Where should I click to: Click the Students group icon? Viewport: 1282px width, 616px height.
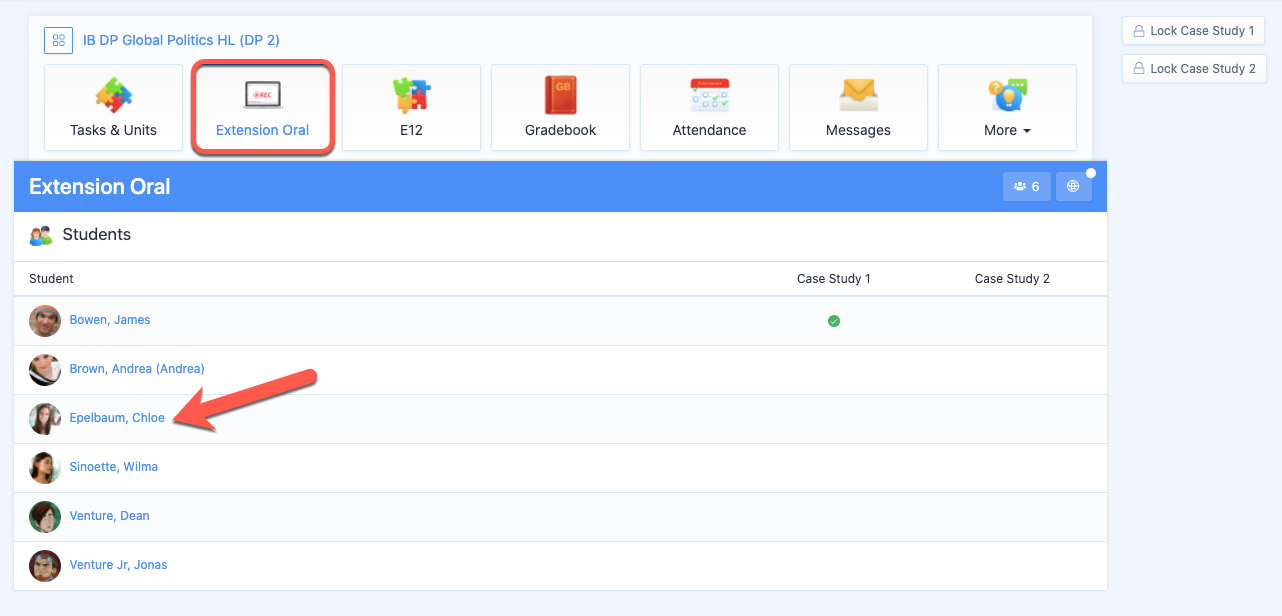click(41, 236)
